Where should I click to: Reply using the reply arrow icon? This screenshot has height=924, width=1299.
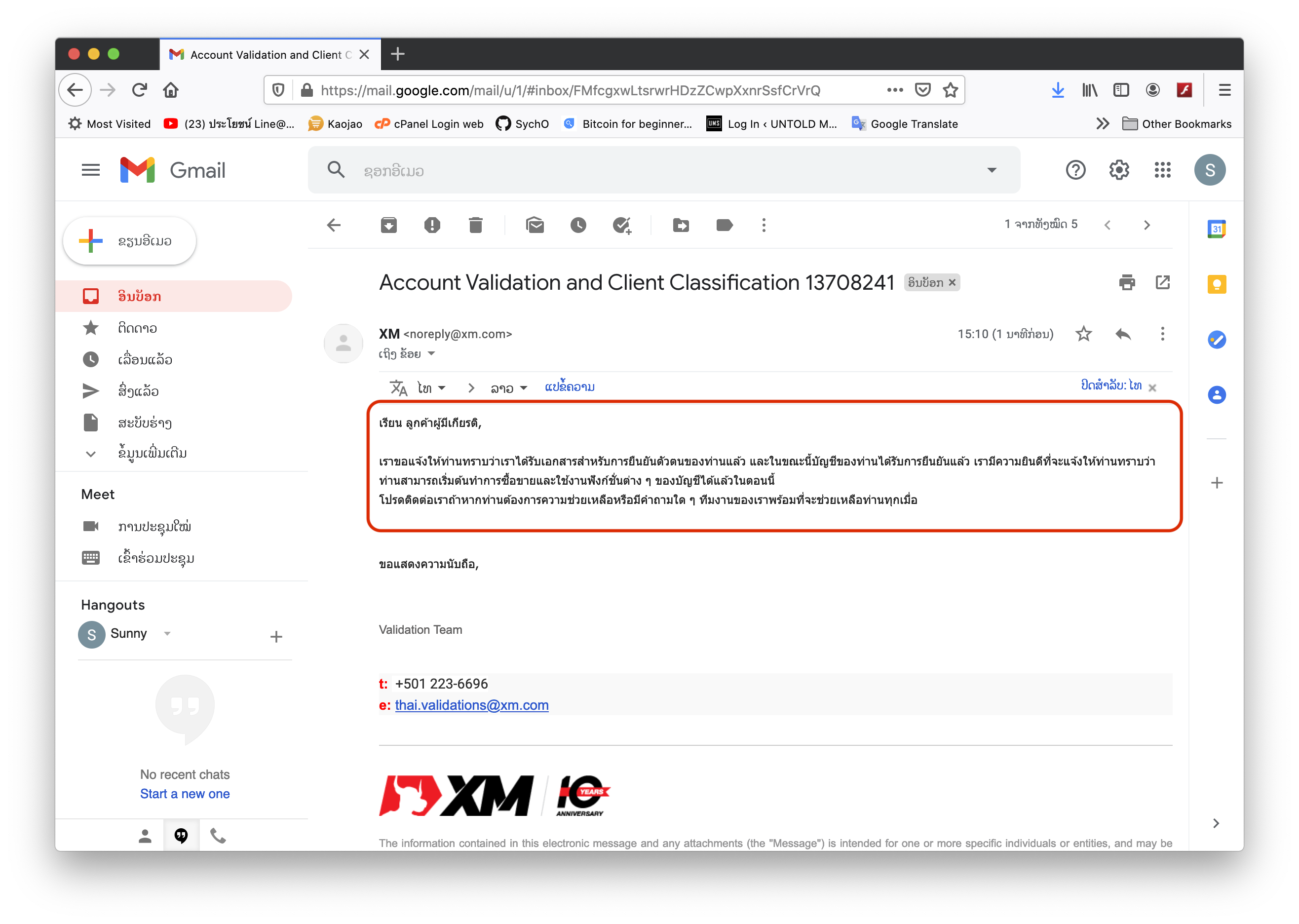pos(1123,334)
